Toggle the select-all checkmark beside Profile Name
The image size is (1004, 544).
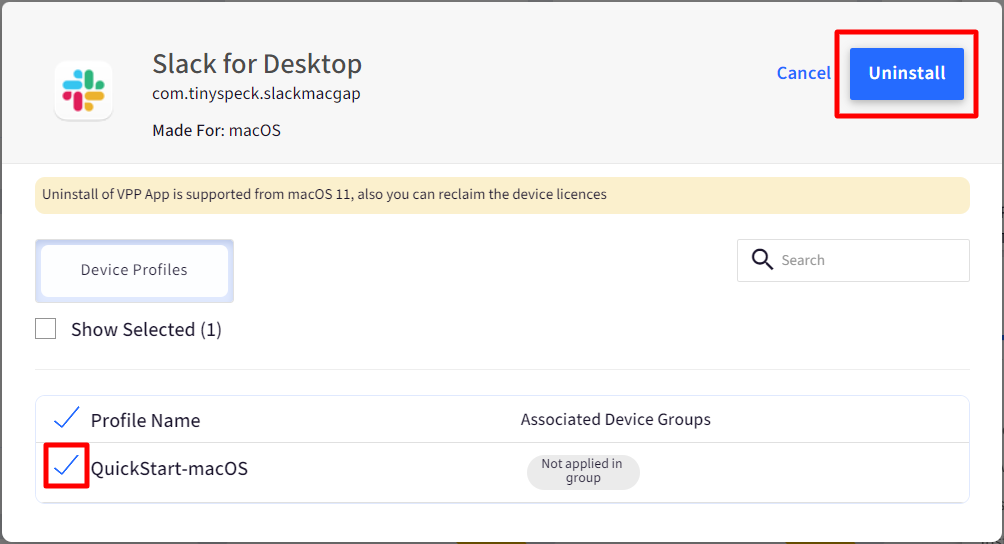[x=66, y=417]
